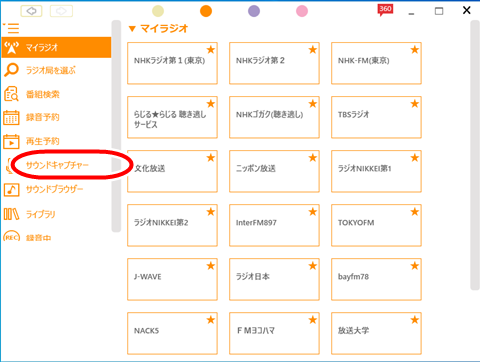Toggle favorite star on NHKラジオ第2
The image size is (480, 362).
tap(313, 50)
